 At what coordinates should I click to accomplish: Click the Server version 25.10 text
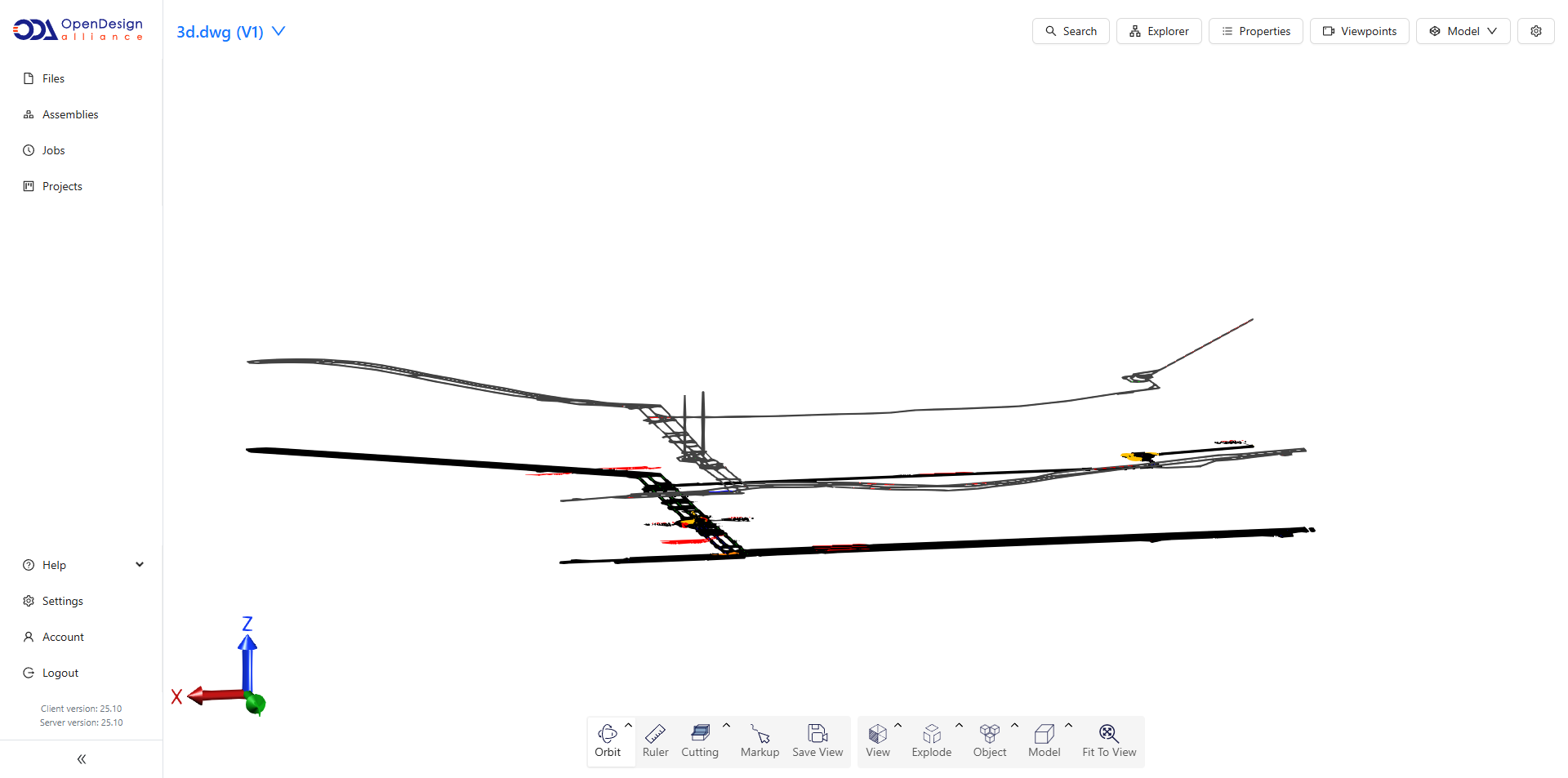82,722
